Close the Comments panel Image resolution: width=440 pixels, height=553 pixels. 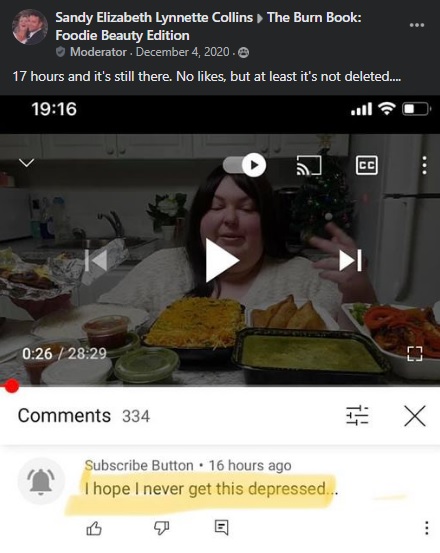pos(415,416)
